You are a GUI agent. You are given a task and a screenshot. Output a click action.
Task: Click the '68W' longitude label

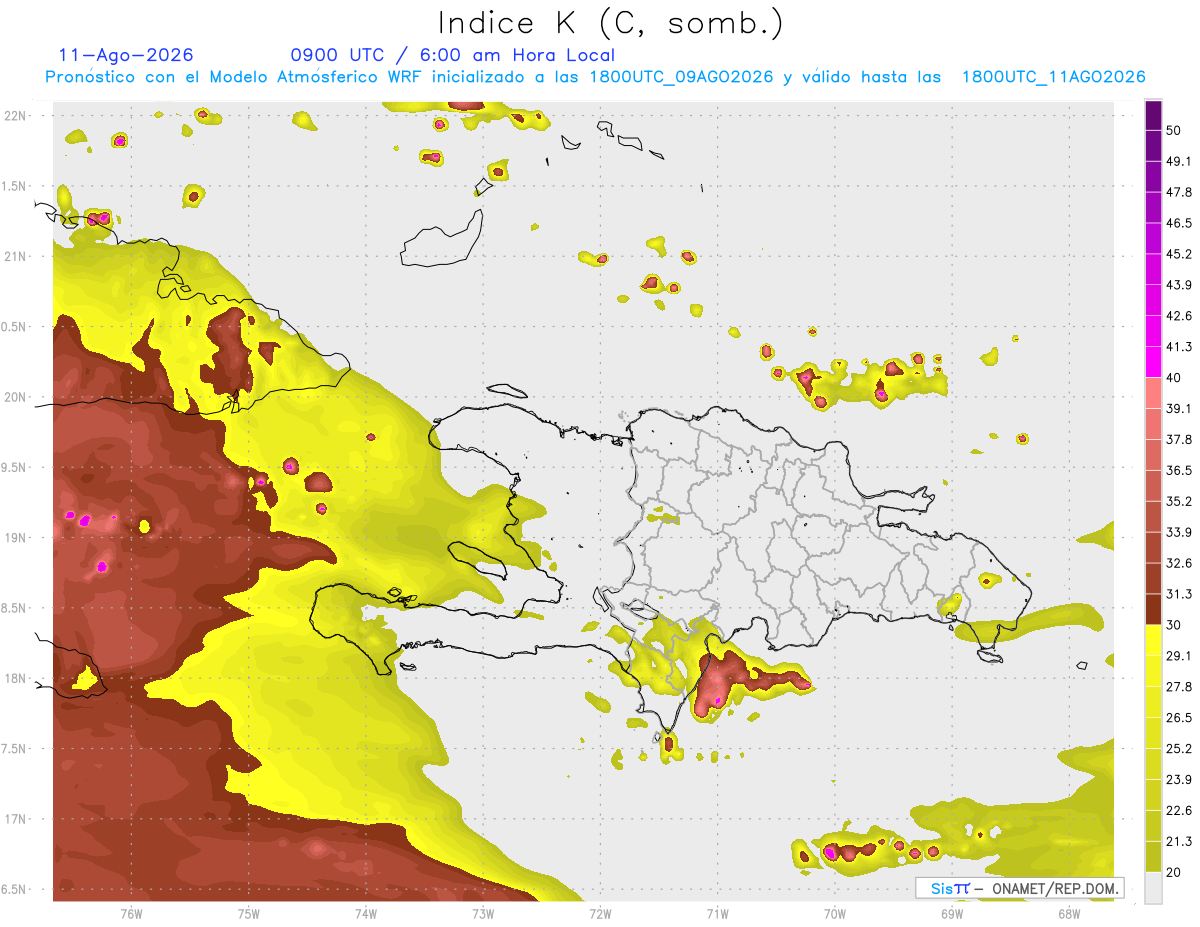click(x=1069, y=913)
